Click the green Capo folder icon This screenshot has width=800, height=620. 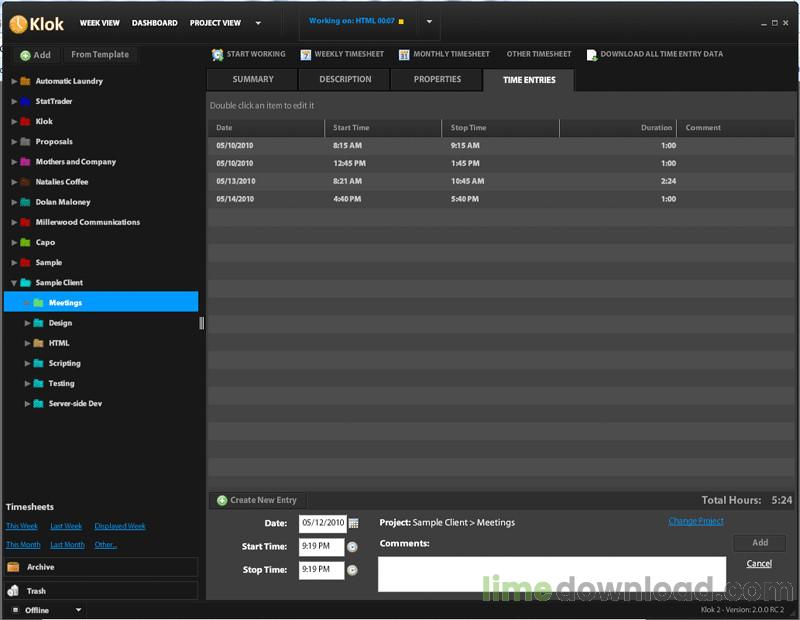25,242
